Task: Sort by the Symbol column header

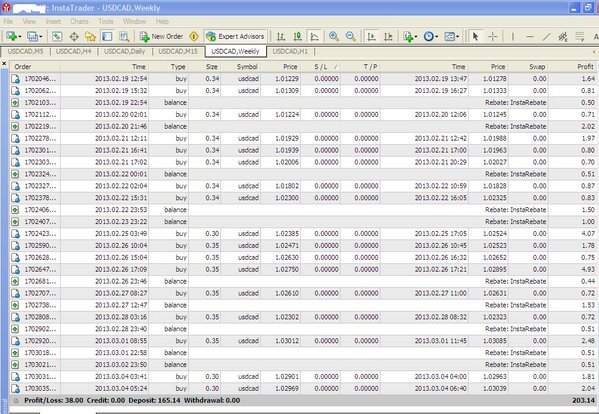Action: pos(241,66)
